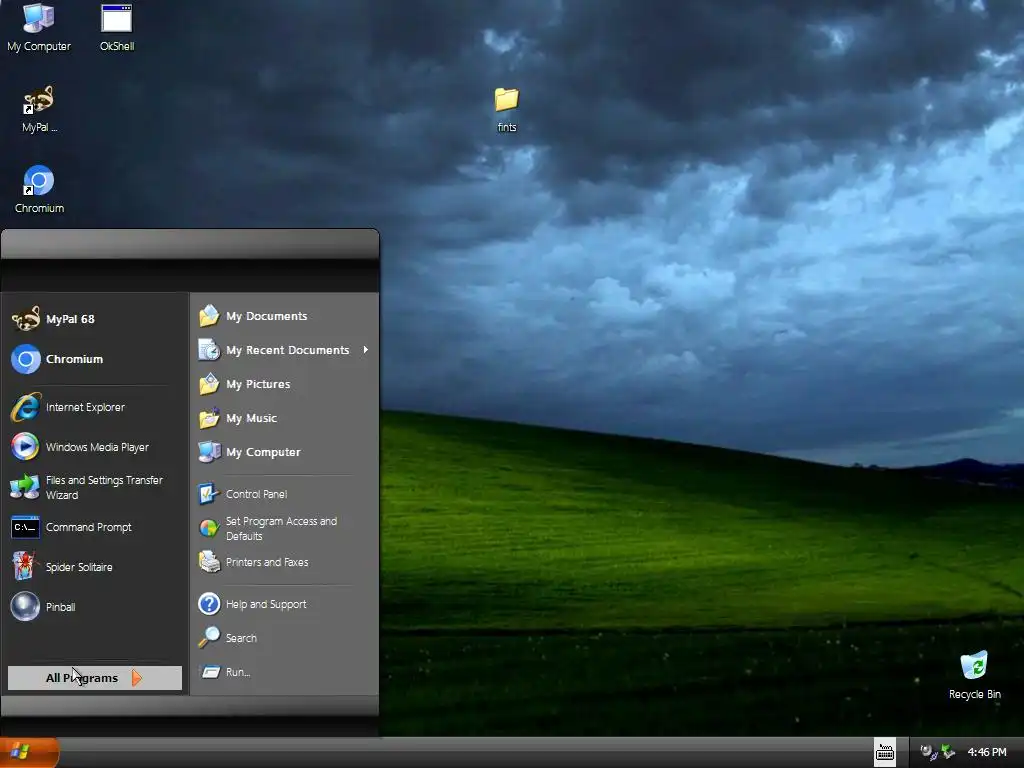This screenshot has width=1024, height=768.
Task: Click the "Help and Support" label text
Action: click(266, 604)
